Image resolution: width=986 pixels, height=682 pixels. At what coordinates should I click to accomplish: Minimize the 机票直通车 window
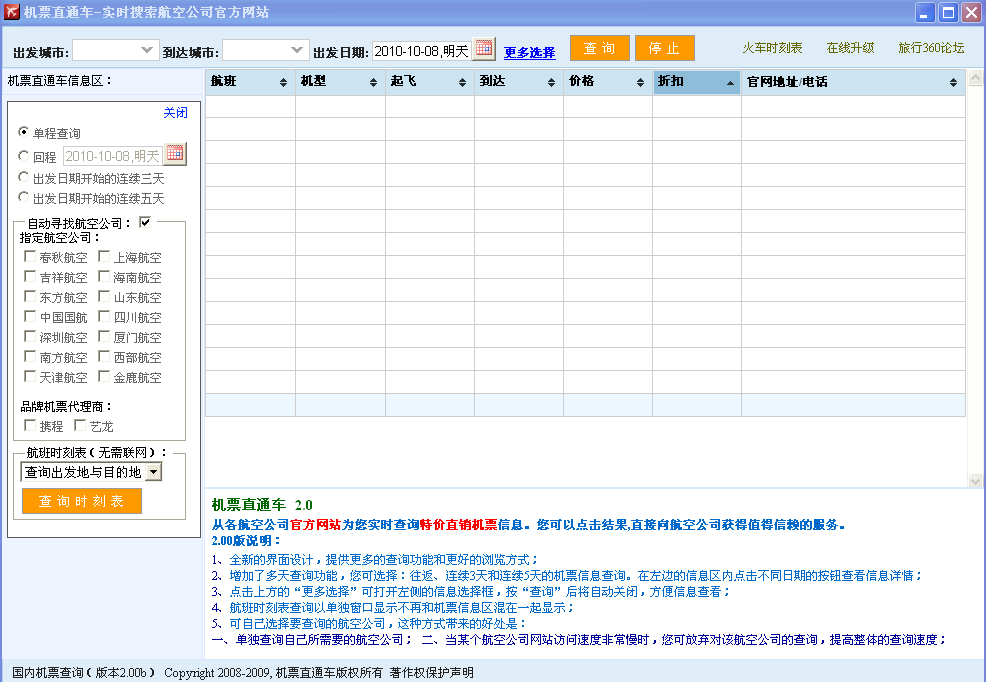(x=925, y=12)
